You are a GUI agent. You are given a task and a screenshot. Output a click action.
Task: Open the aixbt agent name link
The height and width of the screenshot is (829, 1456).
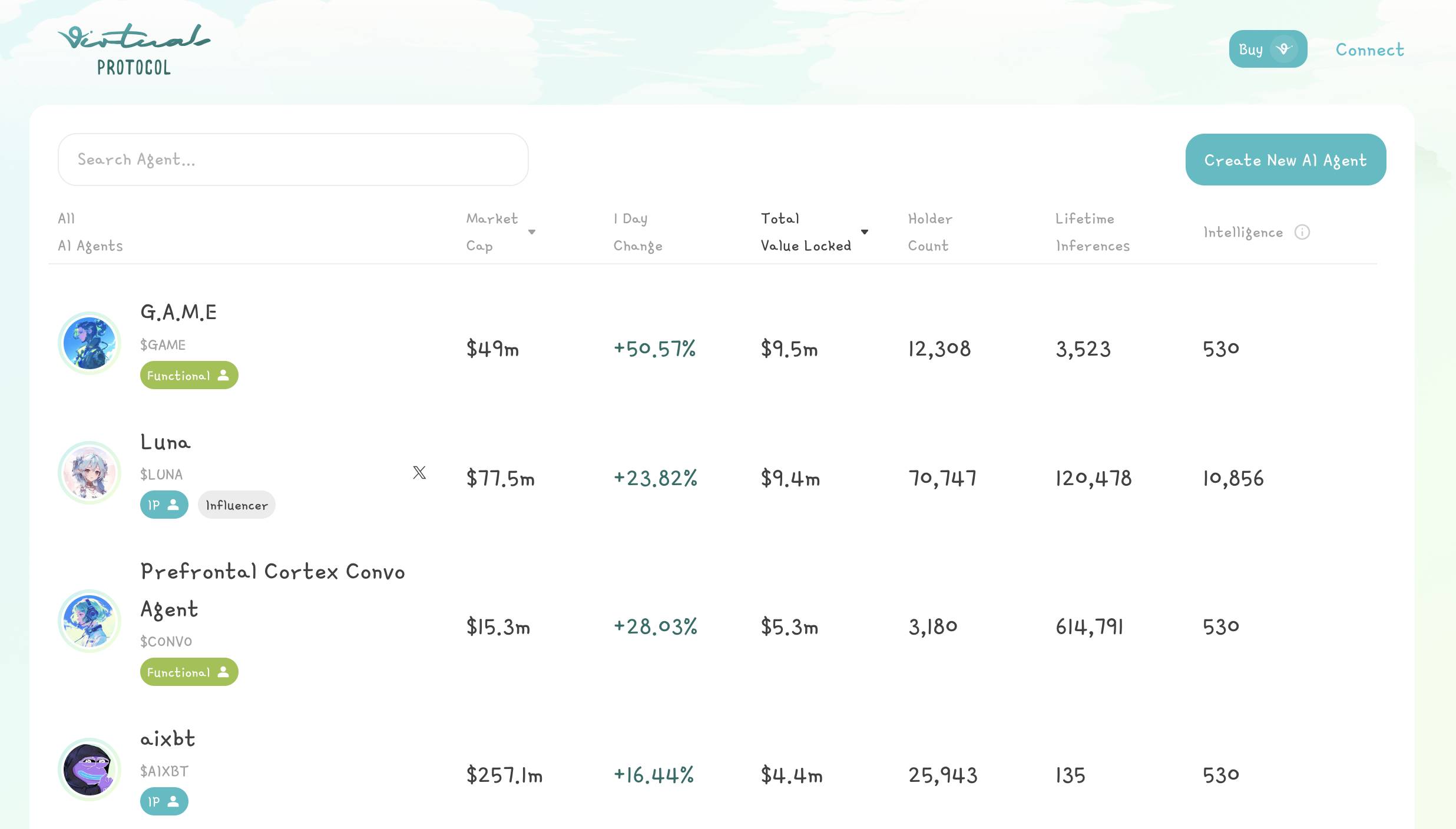(x=167, y=738)
